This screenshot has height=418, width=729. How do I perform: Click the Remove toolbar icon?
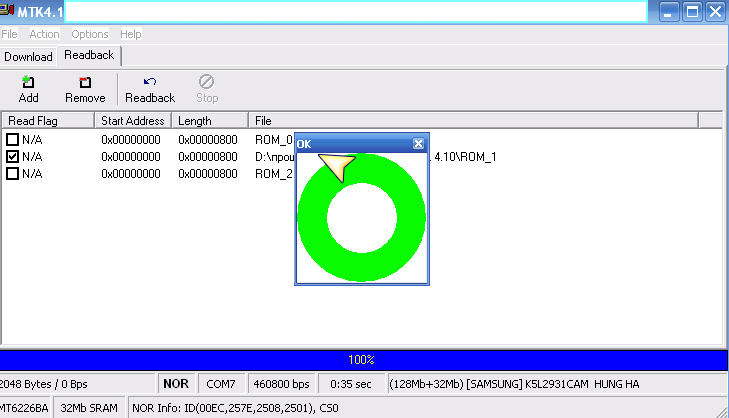[85, 88]
